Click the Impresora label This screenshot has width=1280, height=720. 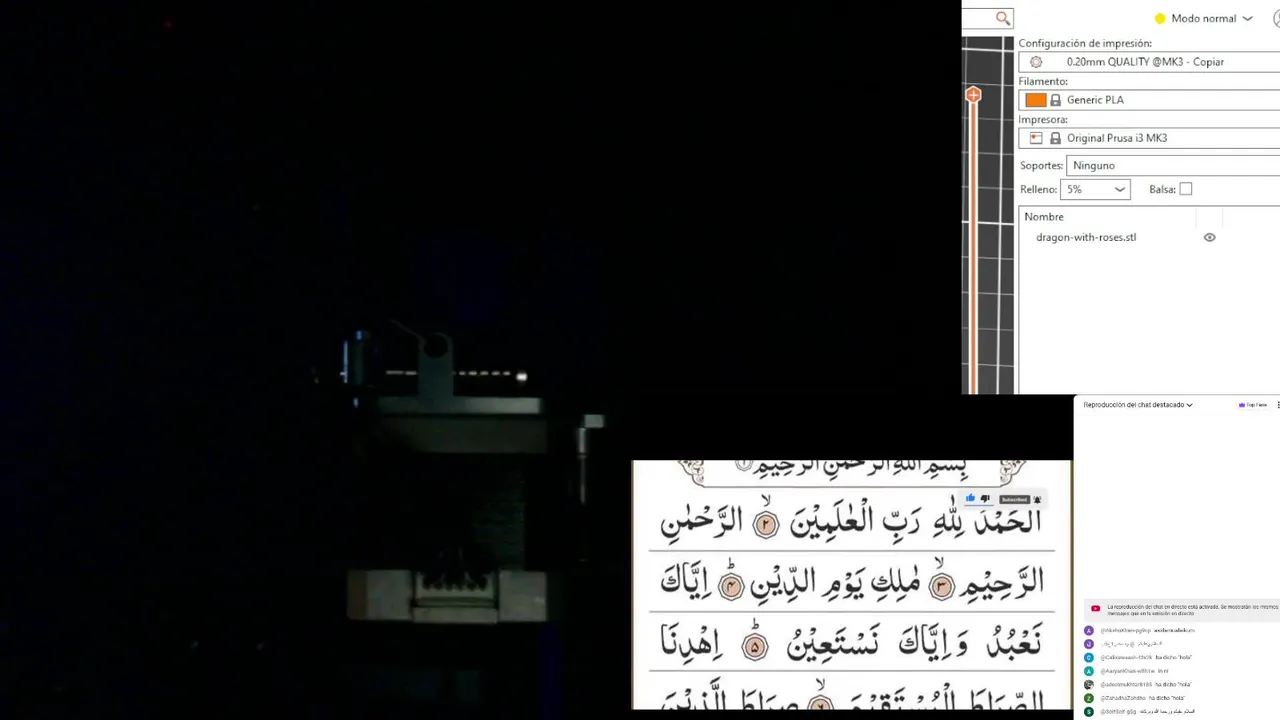(1043, 120)
